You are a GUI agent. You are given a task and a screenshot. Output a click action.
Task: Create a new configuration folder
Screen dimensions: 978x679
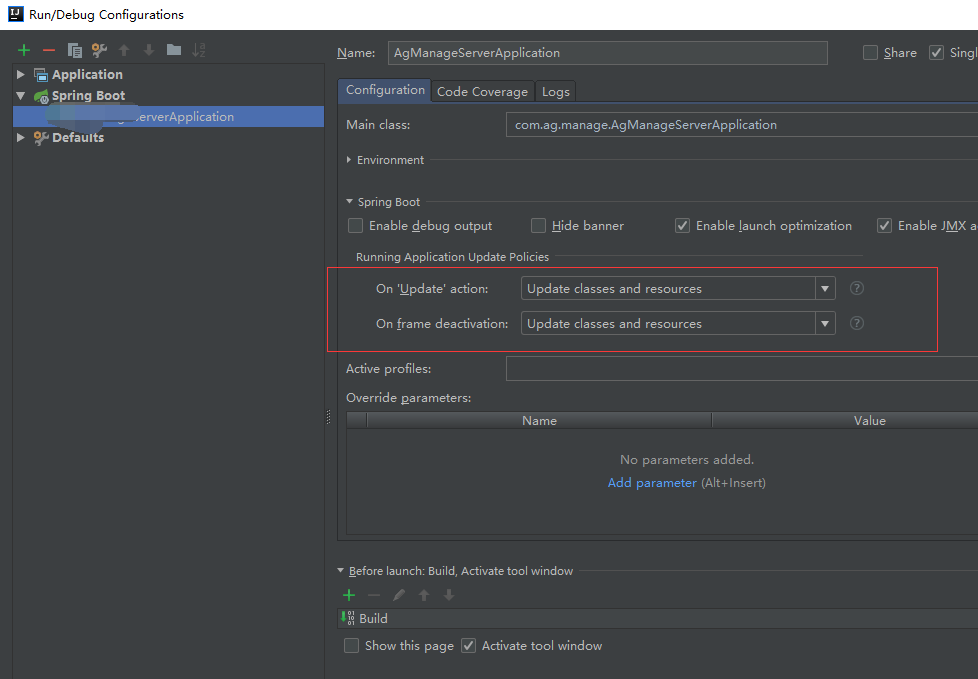(x=172, y=49)
